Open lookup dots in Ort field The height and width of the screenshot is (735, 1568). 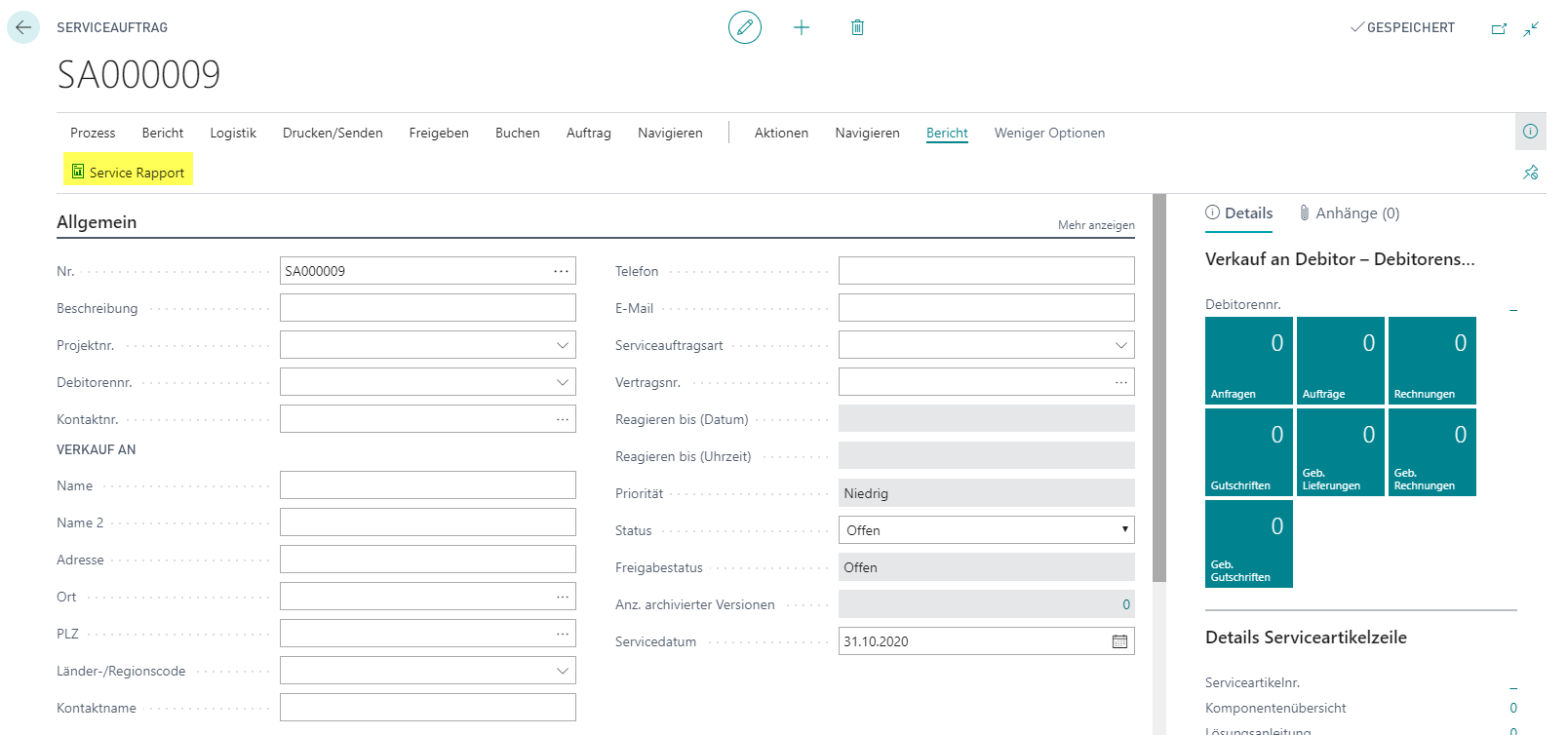click(x=563, y=597)
